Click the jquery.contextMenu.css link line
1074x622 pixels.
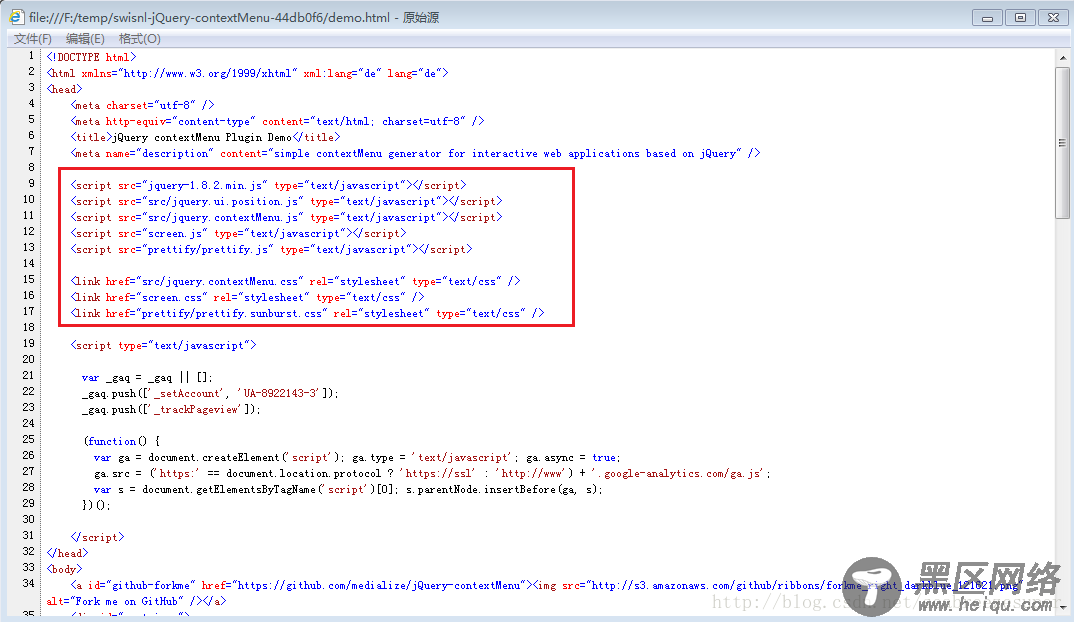(295, 282)
